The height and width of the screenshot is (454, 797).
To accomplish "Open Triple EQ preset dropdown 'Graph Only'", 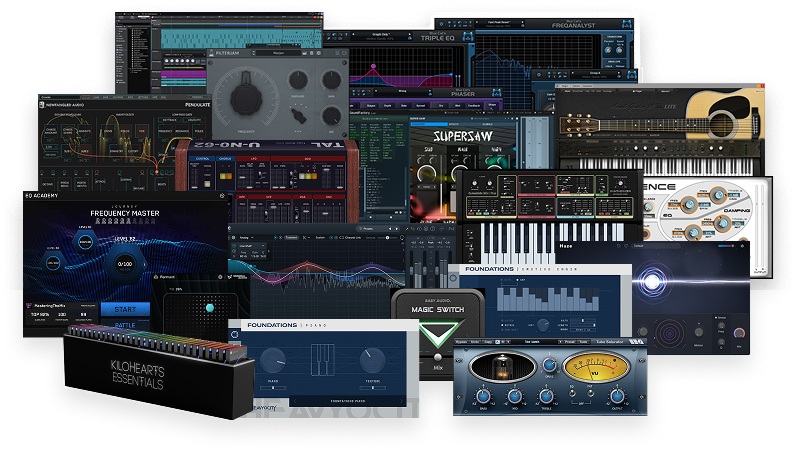I will (x=380, y=35).
